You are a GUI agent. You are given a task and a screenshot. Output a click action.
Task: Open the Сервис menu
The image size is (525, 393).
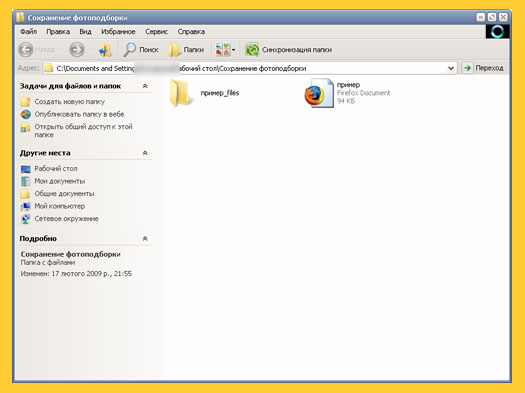pyautogui.click(x=156, y=31)
